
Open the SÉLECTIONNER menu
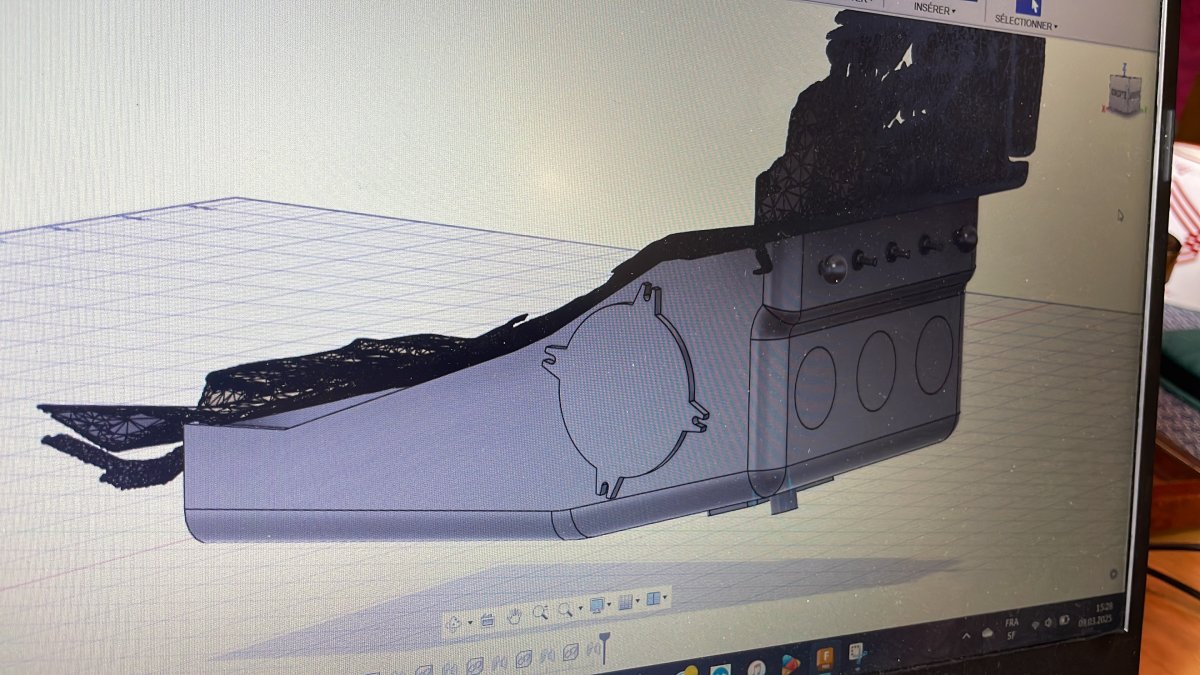[x=1026, y=23]
